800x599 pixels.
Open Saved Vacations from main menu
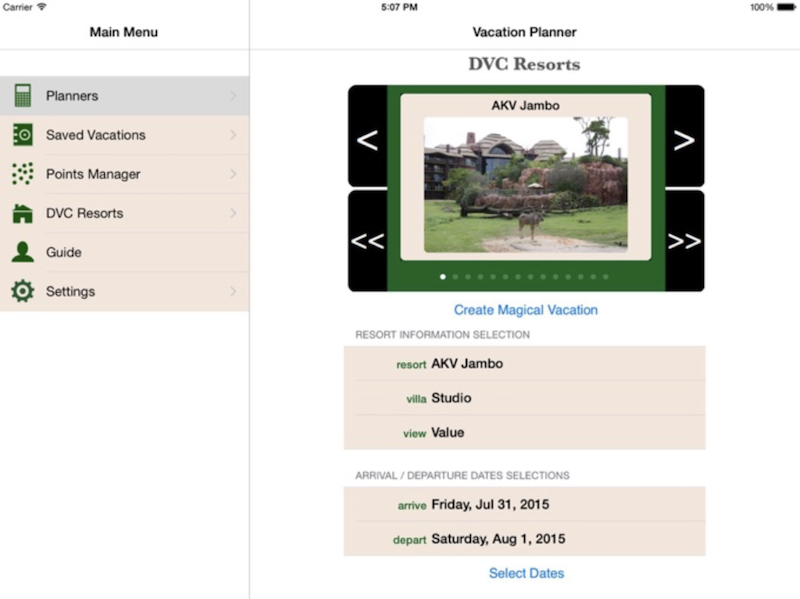(x=124, y=135)
